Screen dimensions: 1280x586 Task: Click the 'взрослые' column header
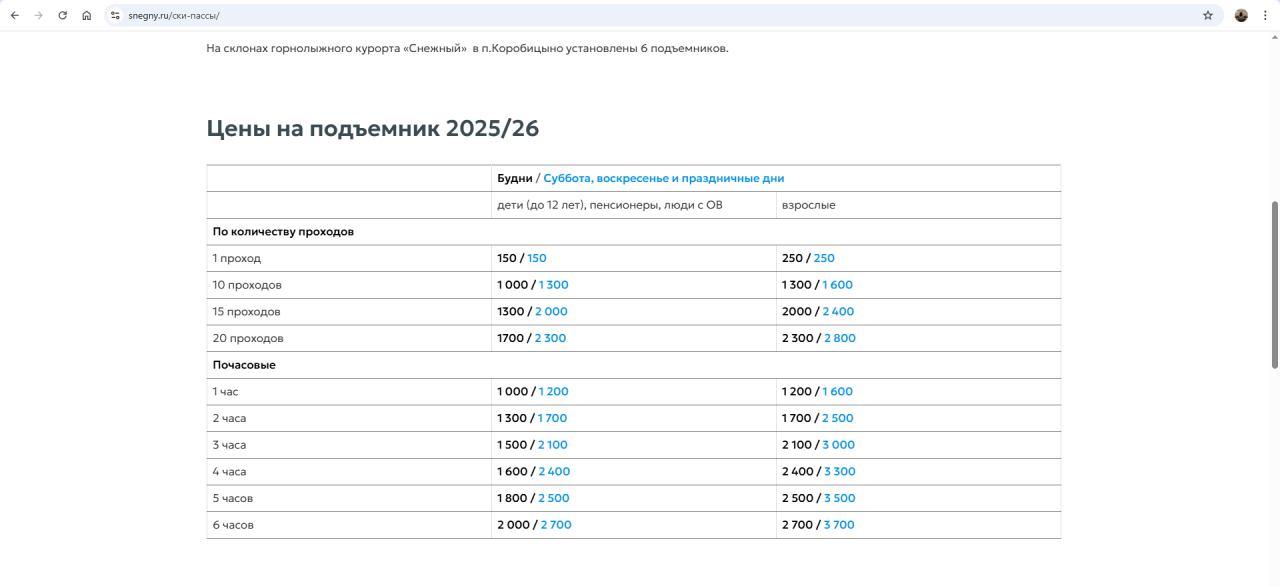click(x=808, y=205)
